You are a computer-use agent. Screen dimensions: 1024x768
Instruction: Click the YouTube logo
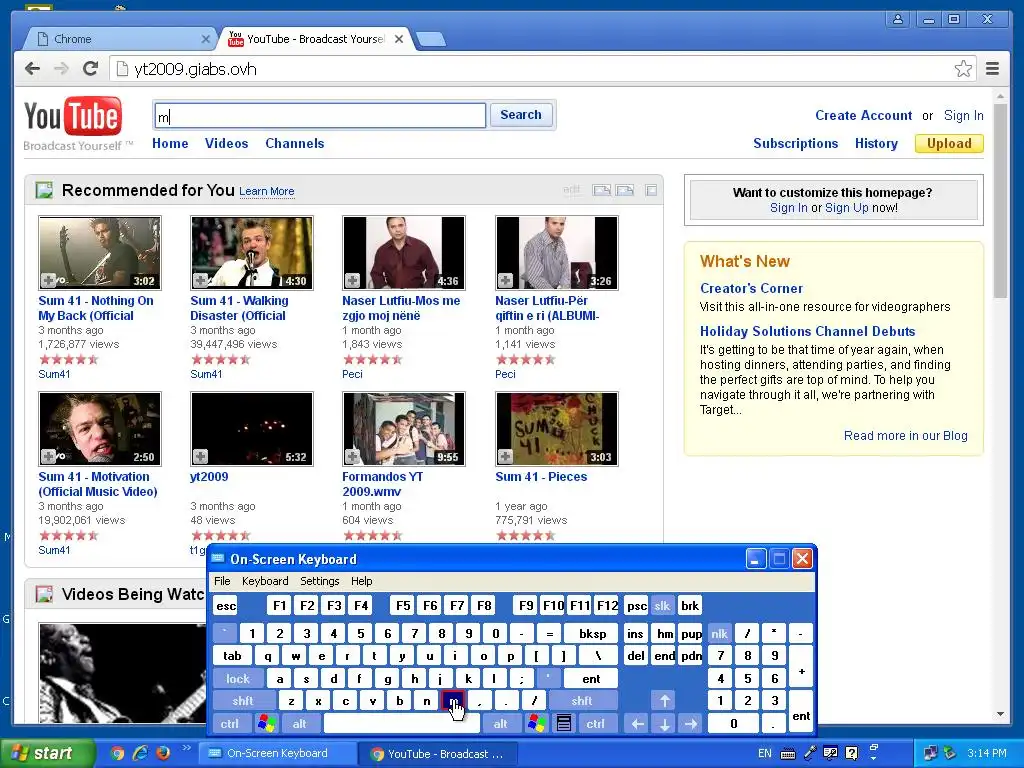(73, 116)
